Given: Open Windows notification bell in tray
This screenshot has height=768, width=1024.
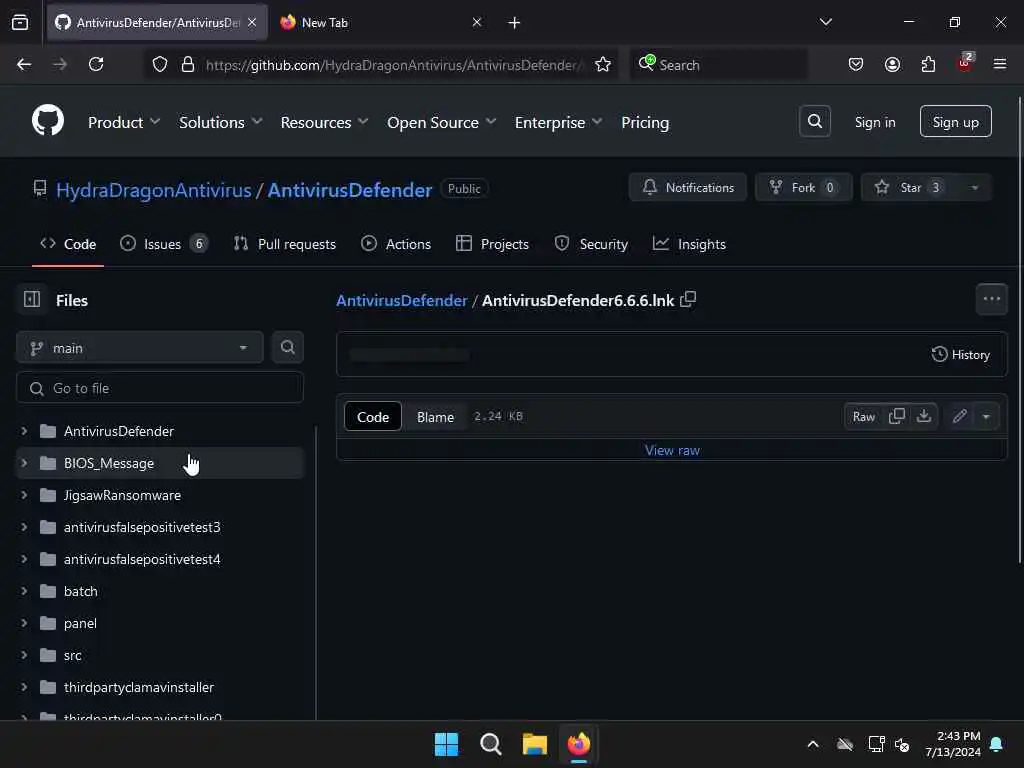Looking at the screenshot, I should click(997, 744).
